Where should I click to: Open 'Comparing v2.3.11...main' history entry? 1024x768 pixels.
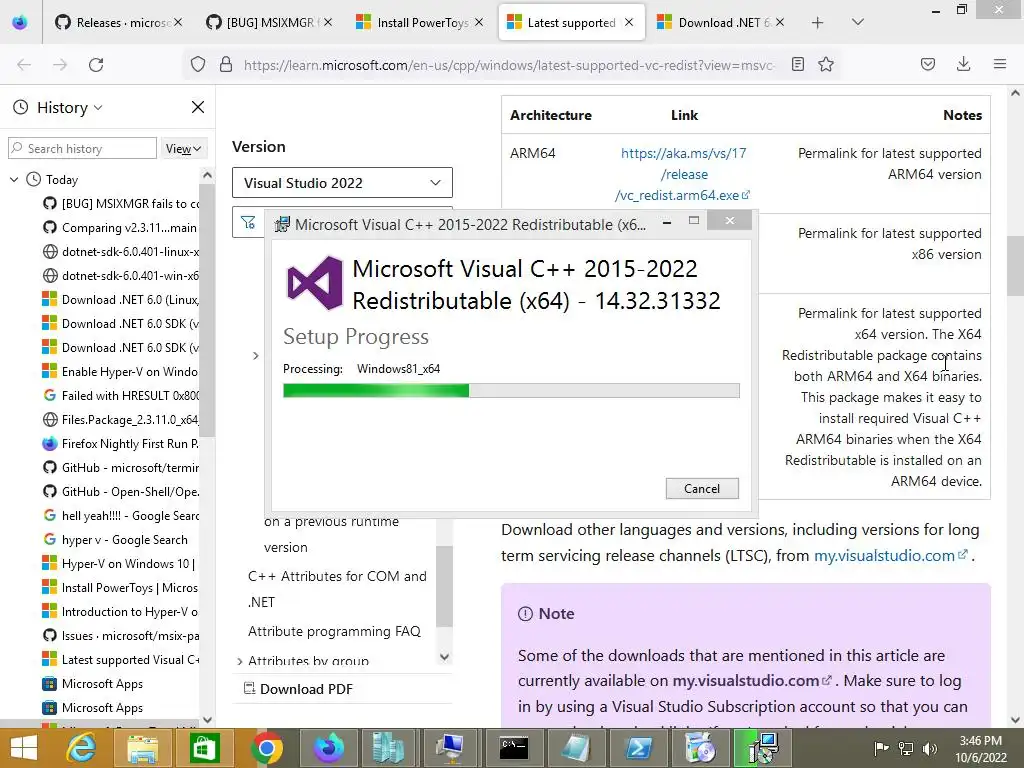(120, 228)
